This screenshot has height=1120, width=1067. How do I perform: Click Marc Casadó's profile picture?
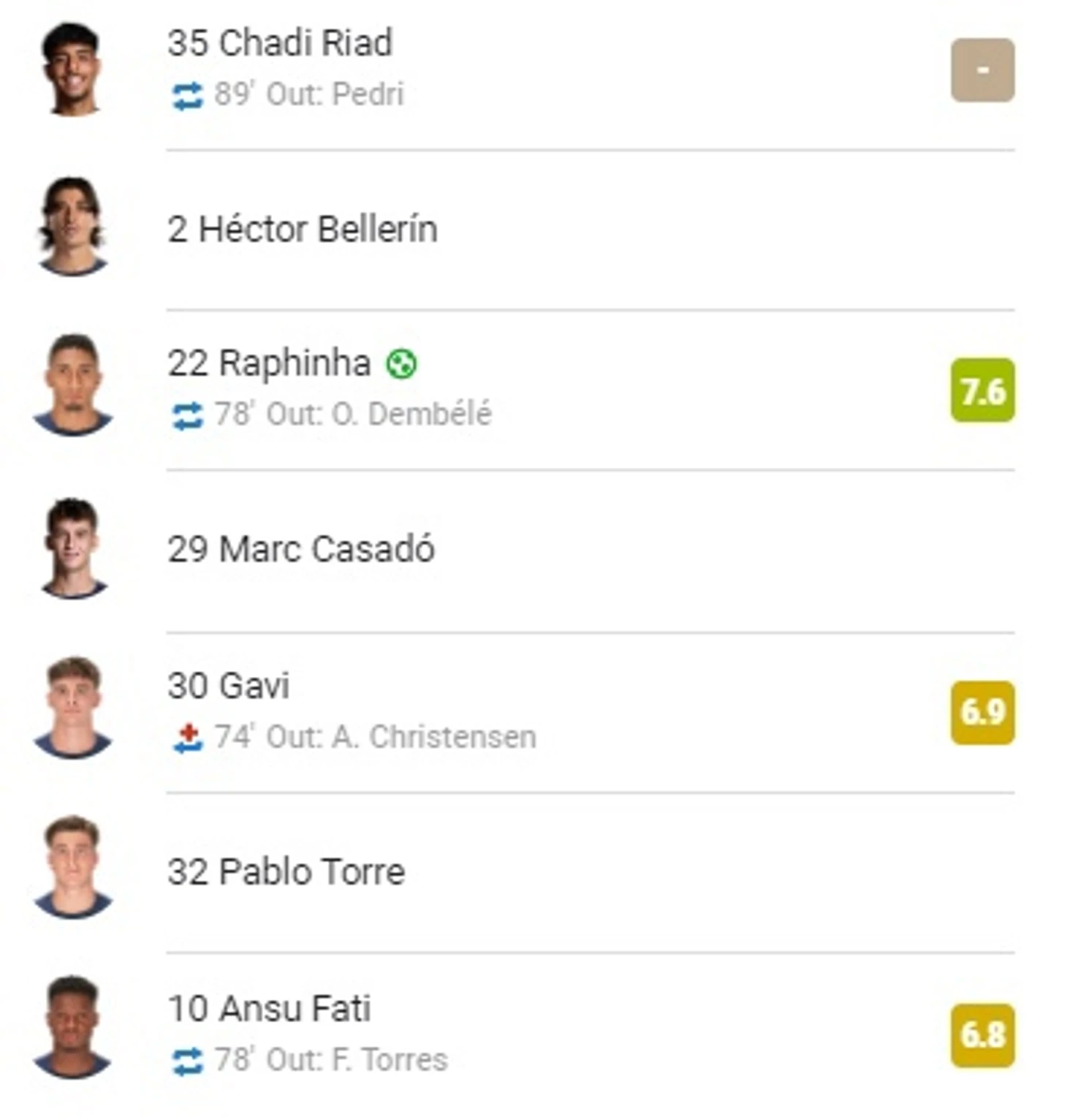coord(72,548)
